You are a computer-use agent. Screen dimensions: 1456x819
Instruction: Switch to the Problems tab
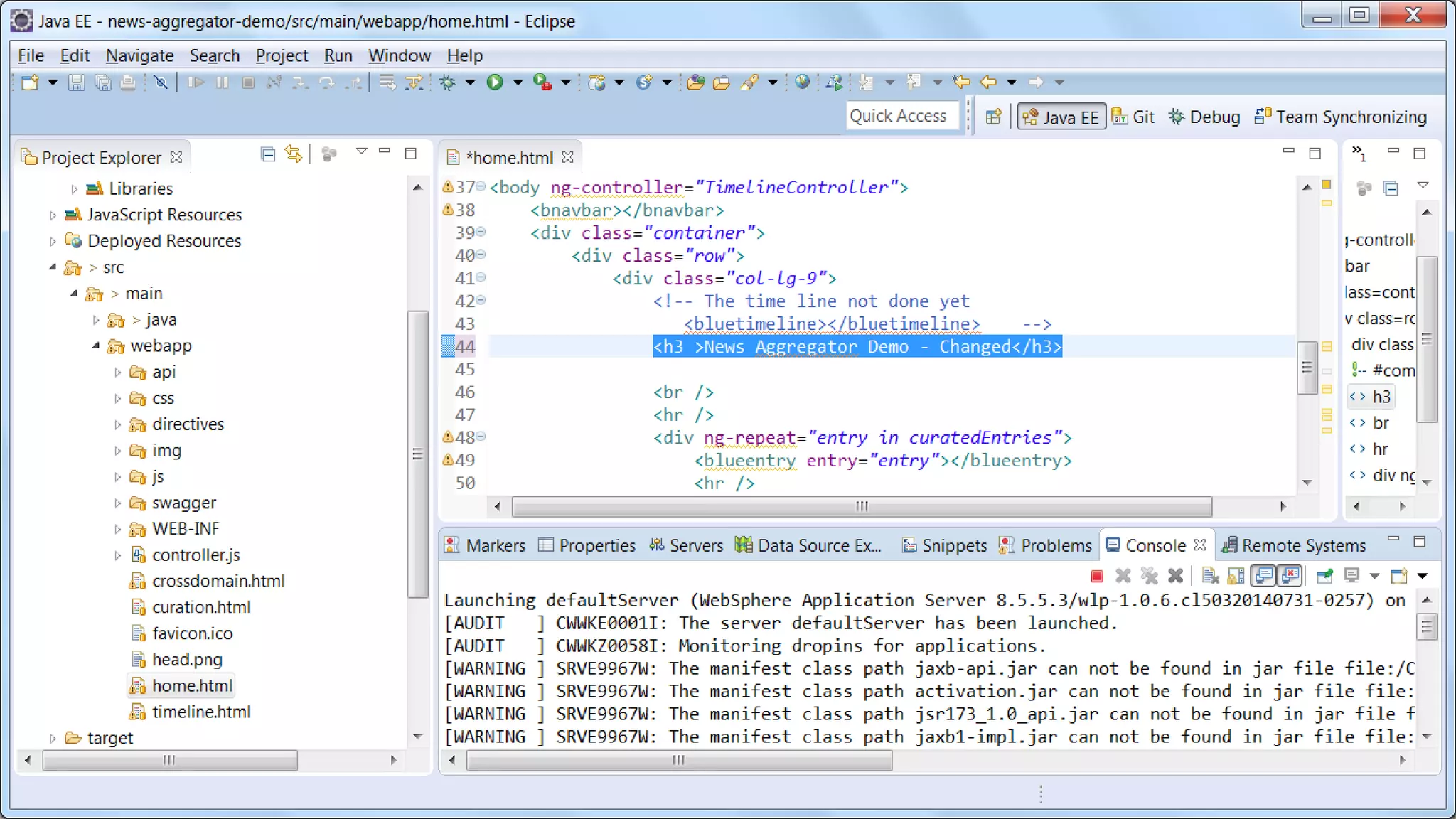click(1055, 545)
